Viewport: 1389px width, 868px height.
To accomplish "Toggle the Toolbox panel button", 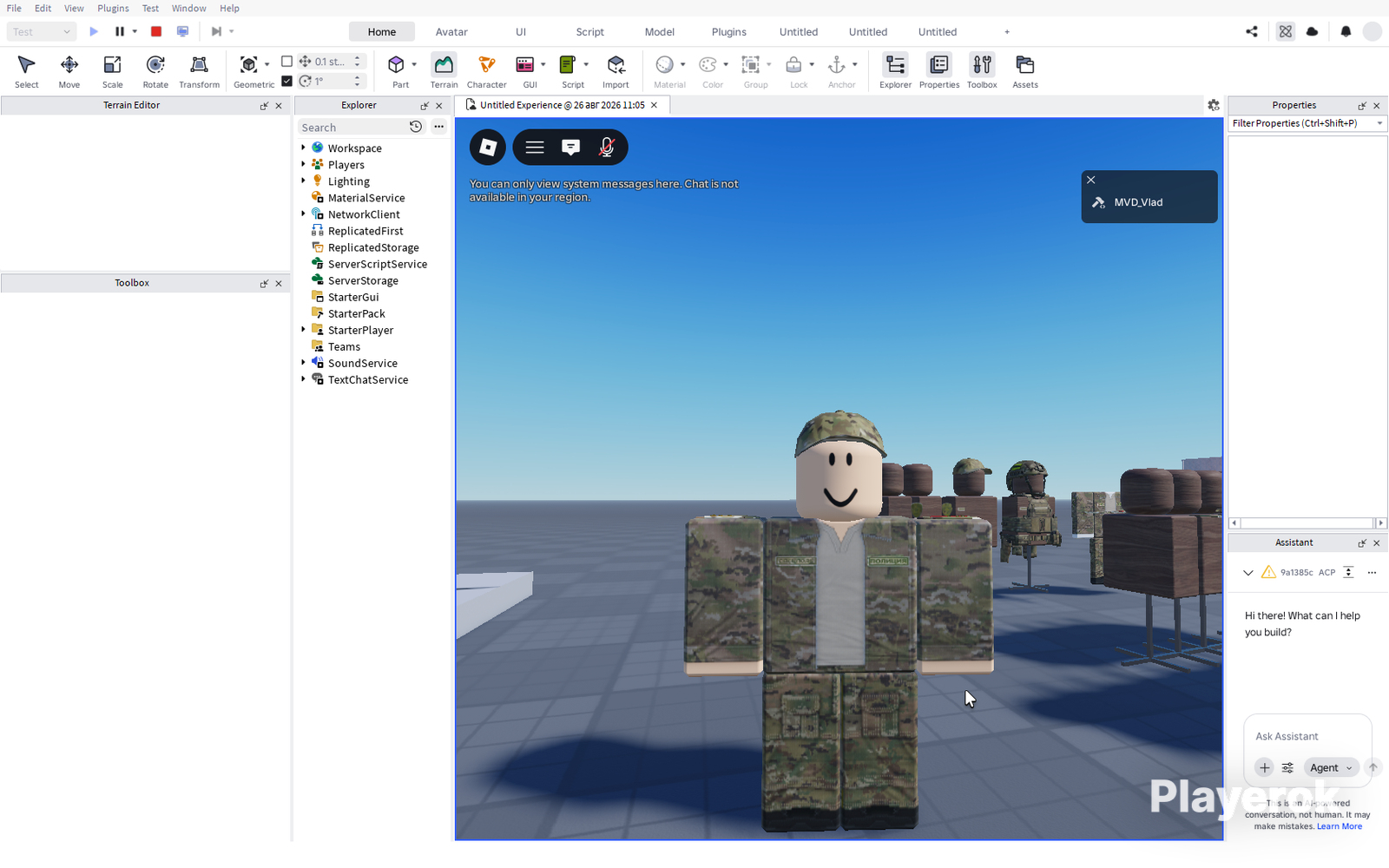I will click(x=982, y=71).
